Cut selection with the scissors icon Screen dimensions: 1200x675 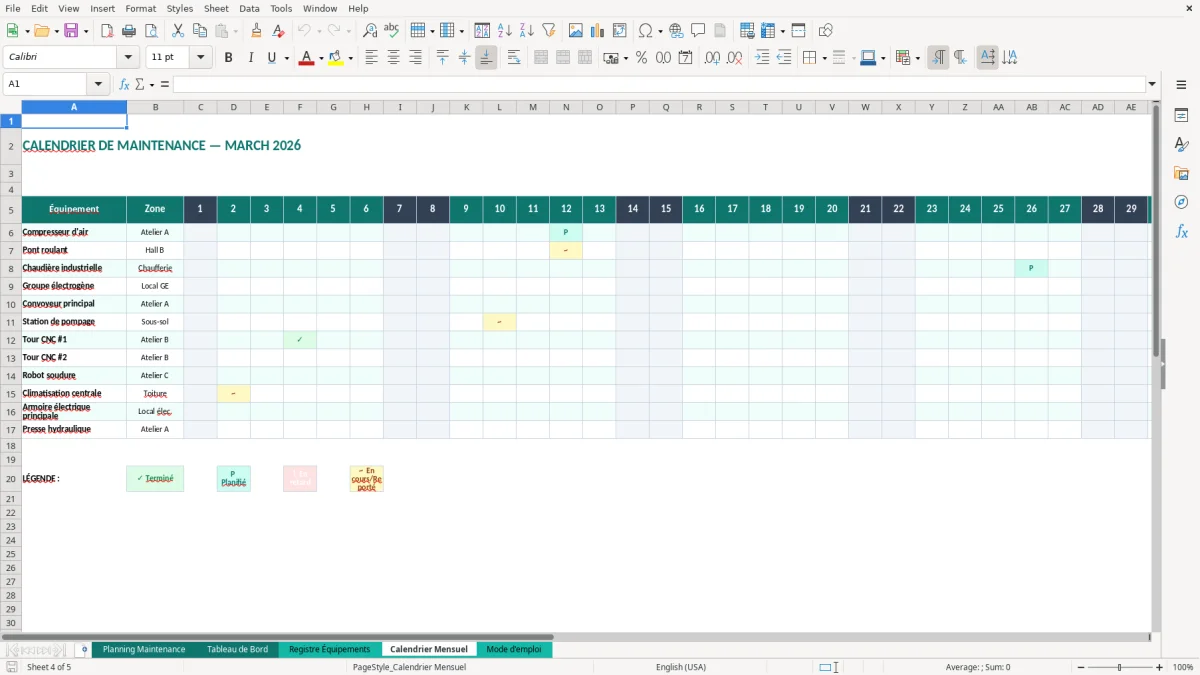pyautogui.click(x=178, y=31)
